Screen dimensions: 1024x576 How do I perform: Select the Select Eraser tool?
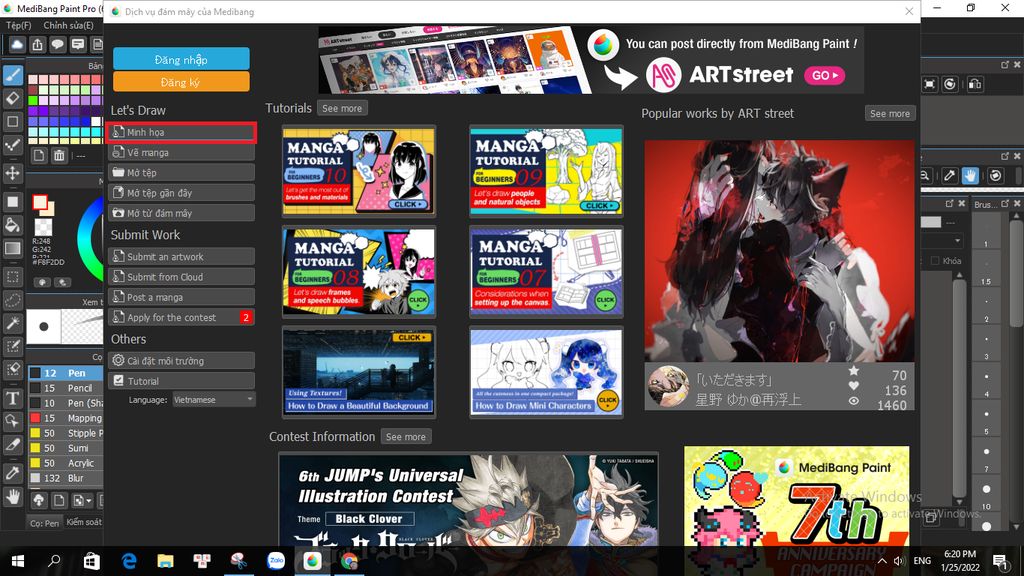click(x=13, y=370)
